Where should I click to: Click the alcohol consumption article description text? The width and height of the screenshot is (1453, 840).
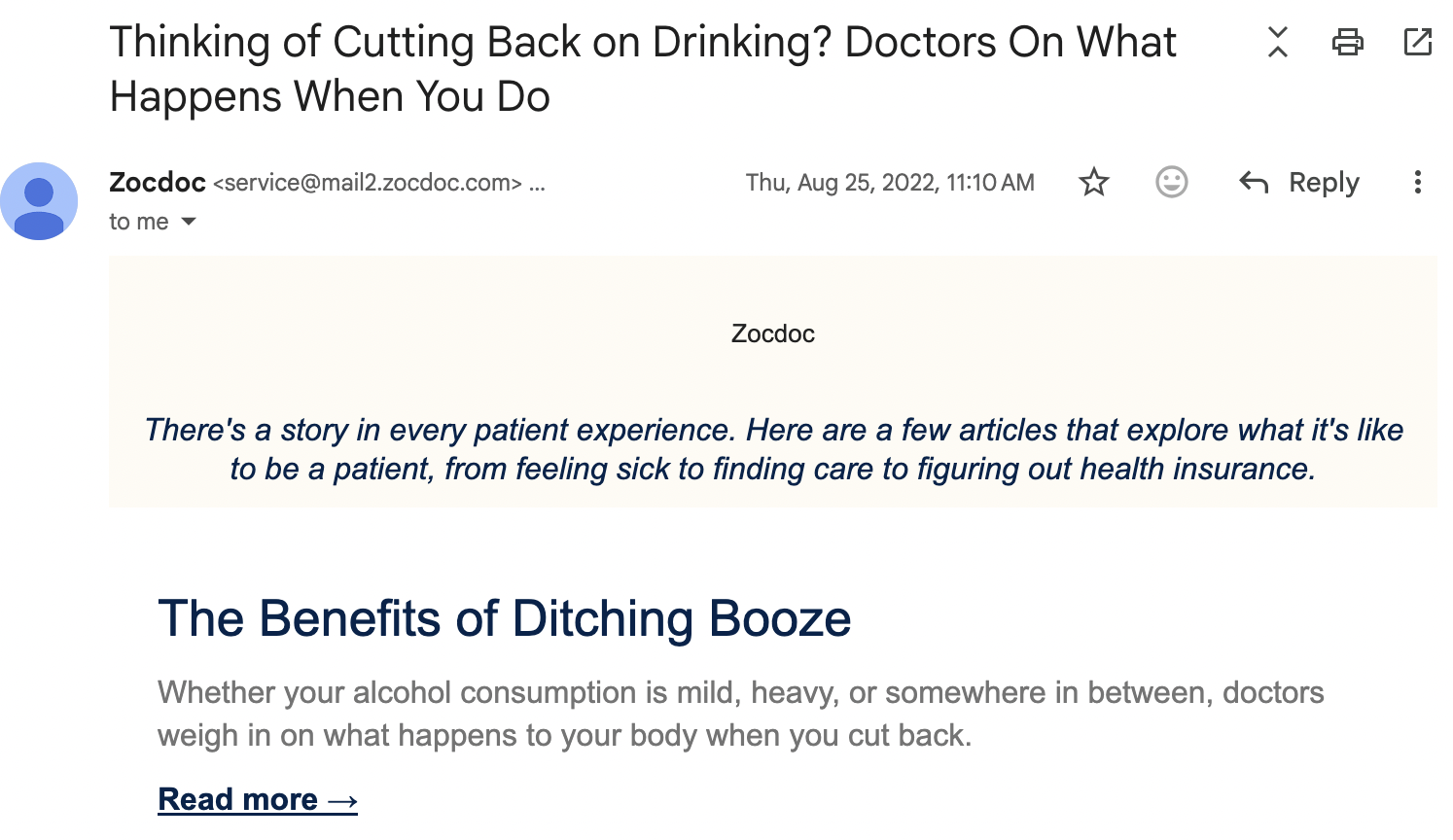[x=741, y=714]
